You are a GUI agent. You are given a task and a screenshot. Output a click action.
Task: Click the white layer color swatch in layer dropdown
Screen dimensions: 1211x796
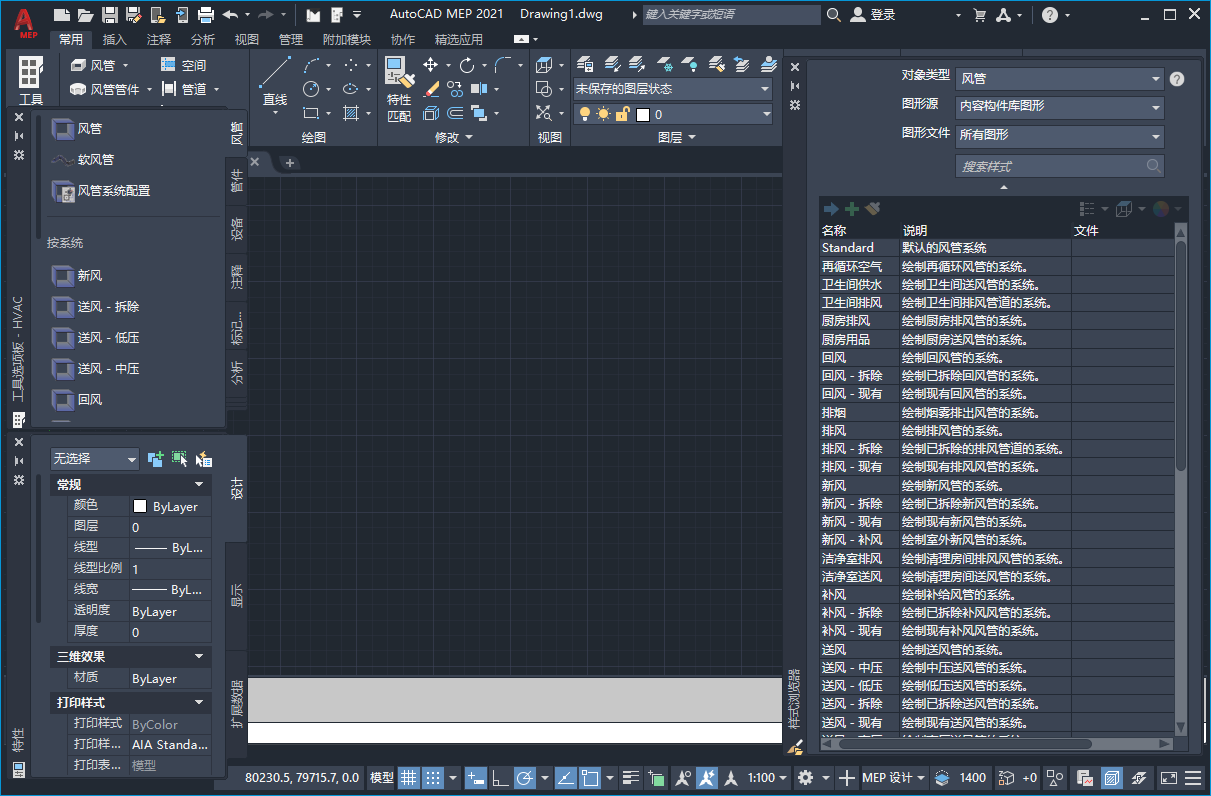[643, 114]
